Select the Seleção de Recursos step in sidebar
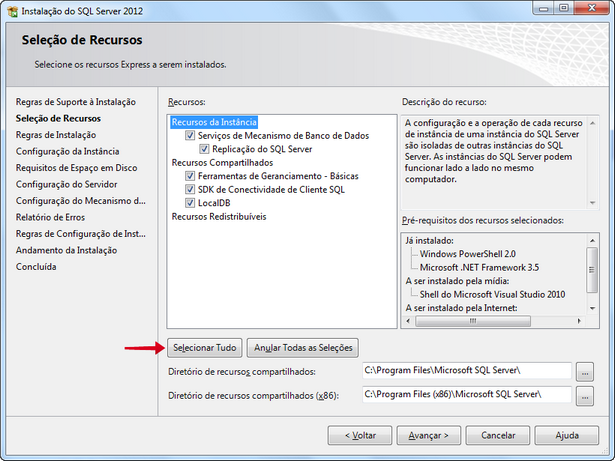Viewport: 615px width, 461px height. pos(58,118)
